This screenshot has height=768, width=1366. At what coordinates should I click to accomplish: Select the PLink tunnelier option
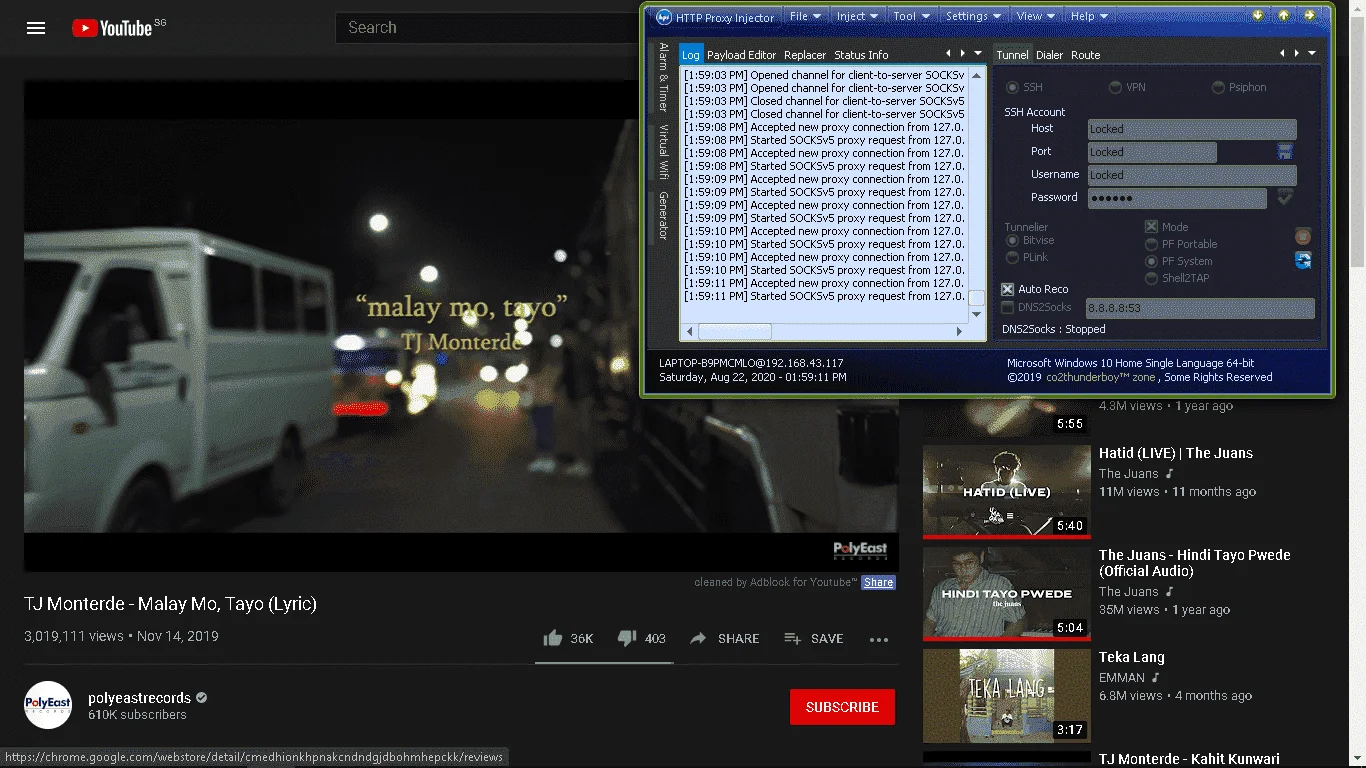tap(1012, 258)
